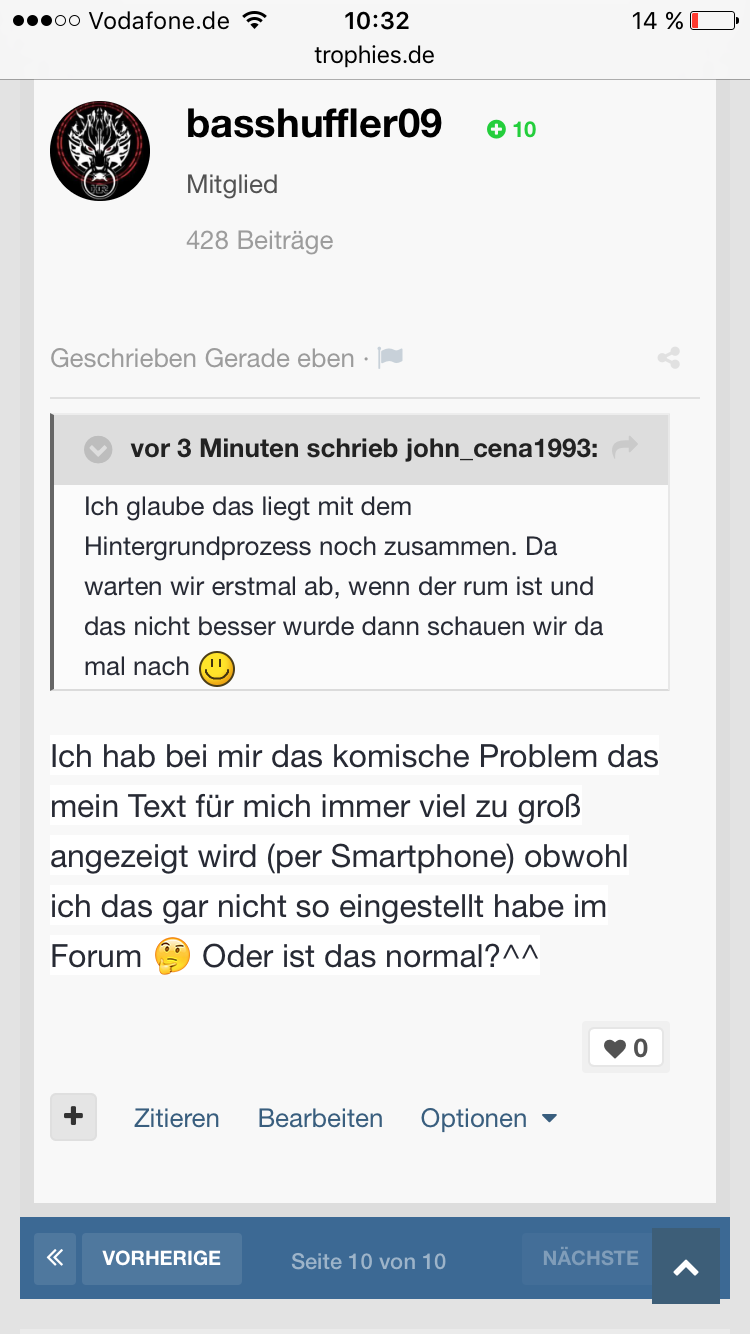Open the 'Seite 10 von 10' page selector

coord(368,1261)
